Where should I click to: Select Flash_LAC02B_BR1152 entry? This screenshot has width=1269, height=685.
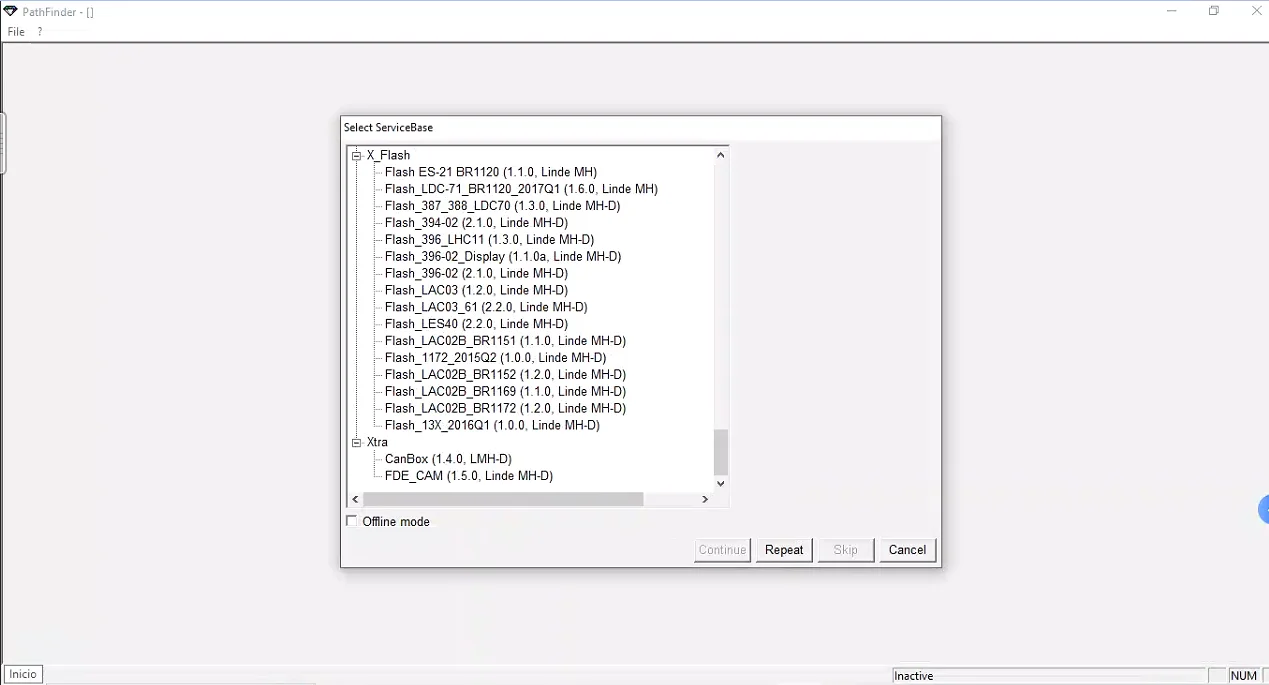pyautogui.click(x=505, y=375)
